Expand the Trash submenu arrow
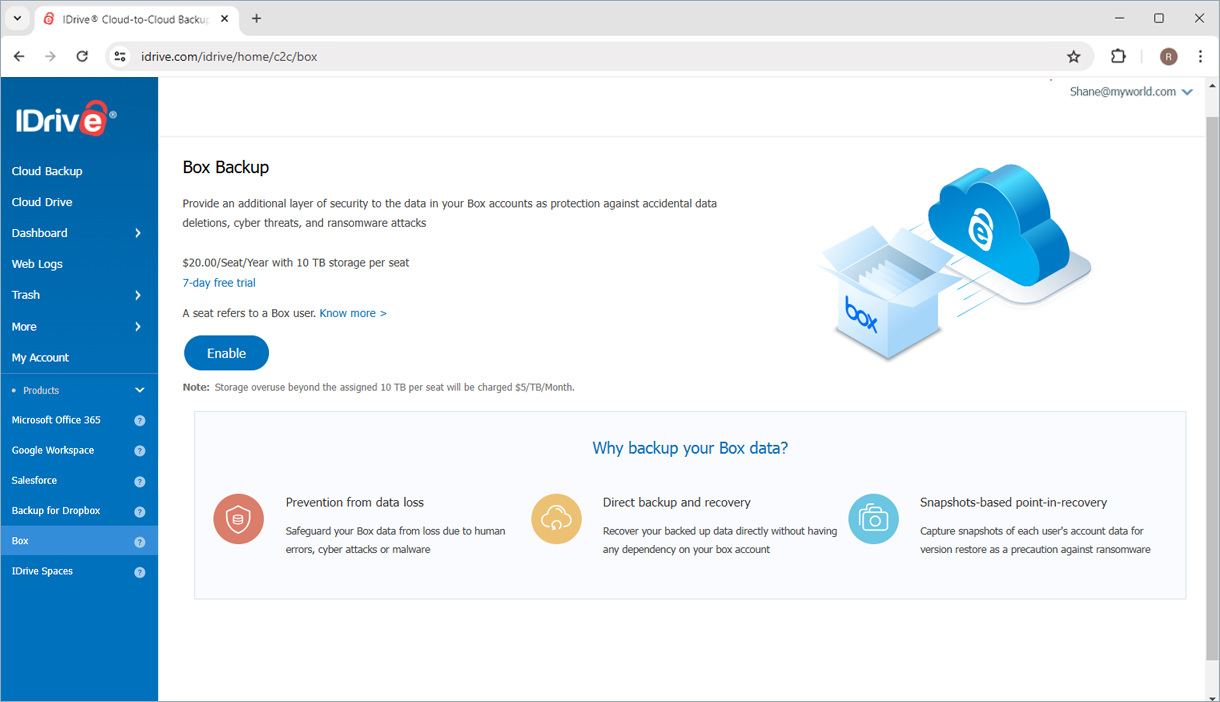This screenshot has width=1220, height=702. pos(138,295)
